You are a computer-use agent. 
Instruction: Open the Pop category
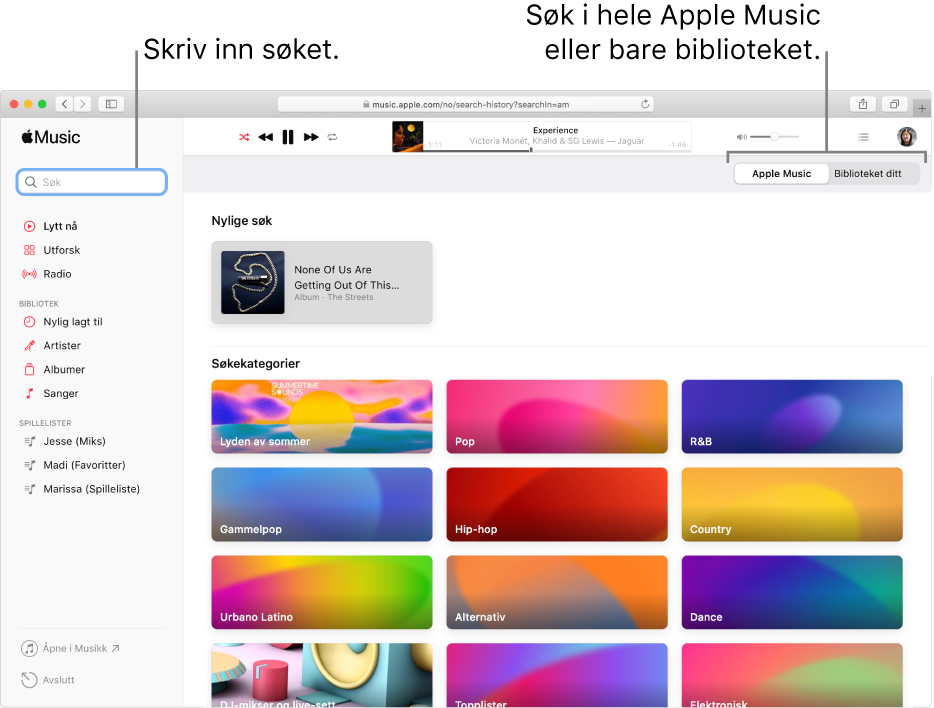[x=557, y=416]
